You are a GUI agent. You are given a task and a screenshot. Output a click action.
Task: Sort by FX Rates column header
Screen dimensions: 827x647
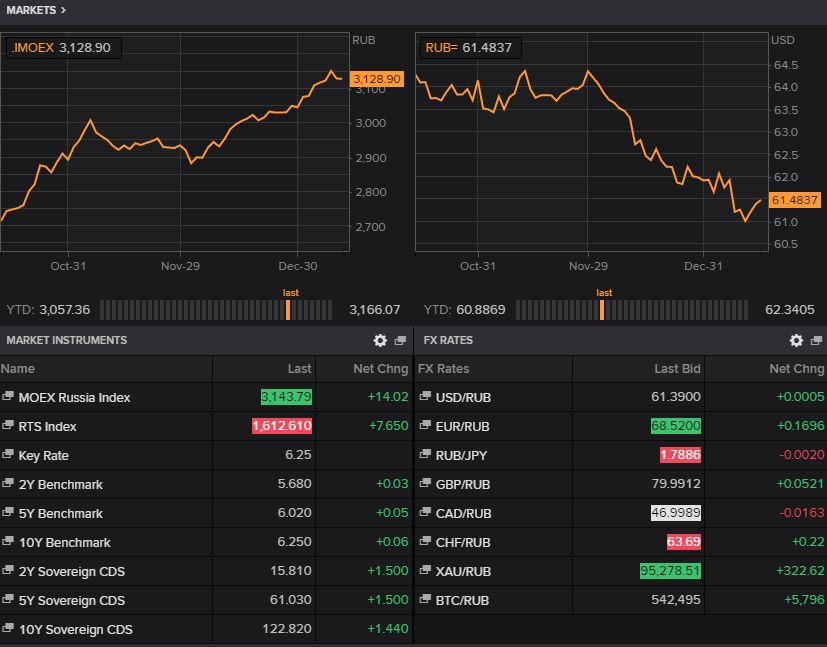[x=443, y=369]
